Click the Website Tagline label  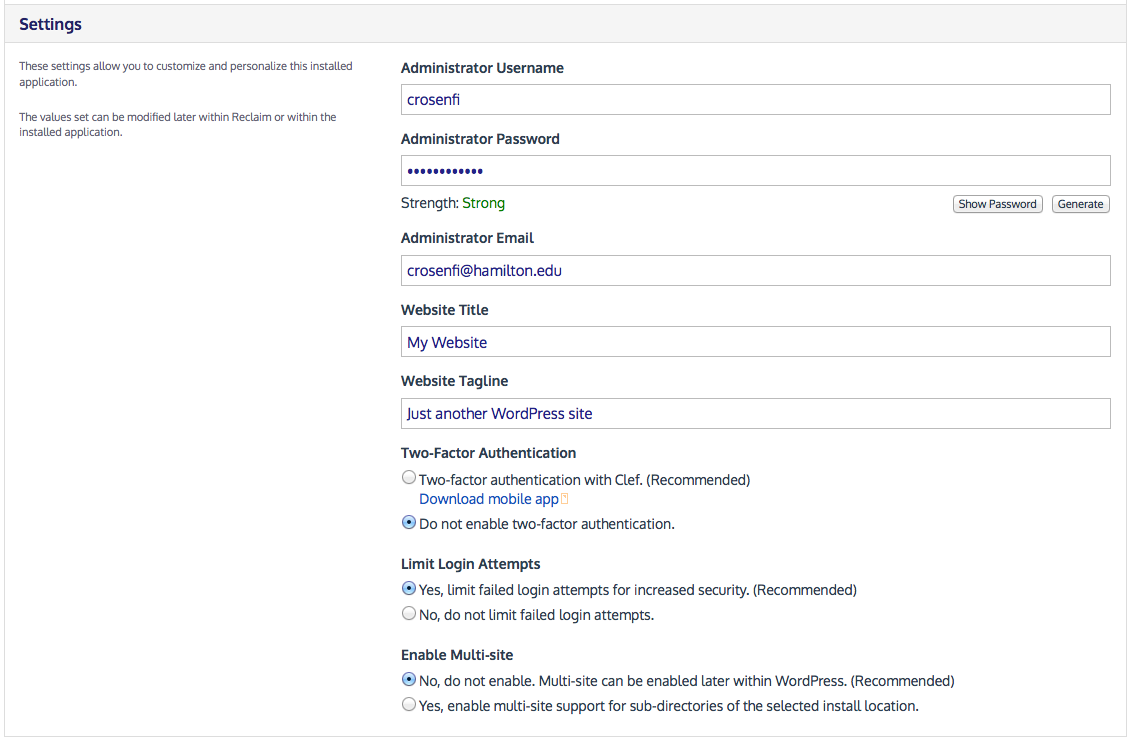[454, 381]
